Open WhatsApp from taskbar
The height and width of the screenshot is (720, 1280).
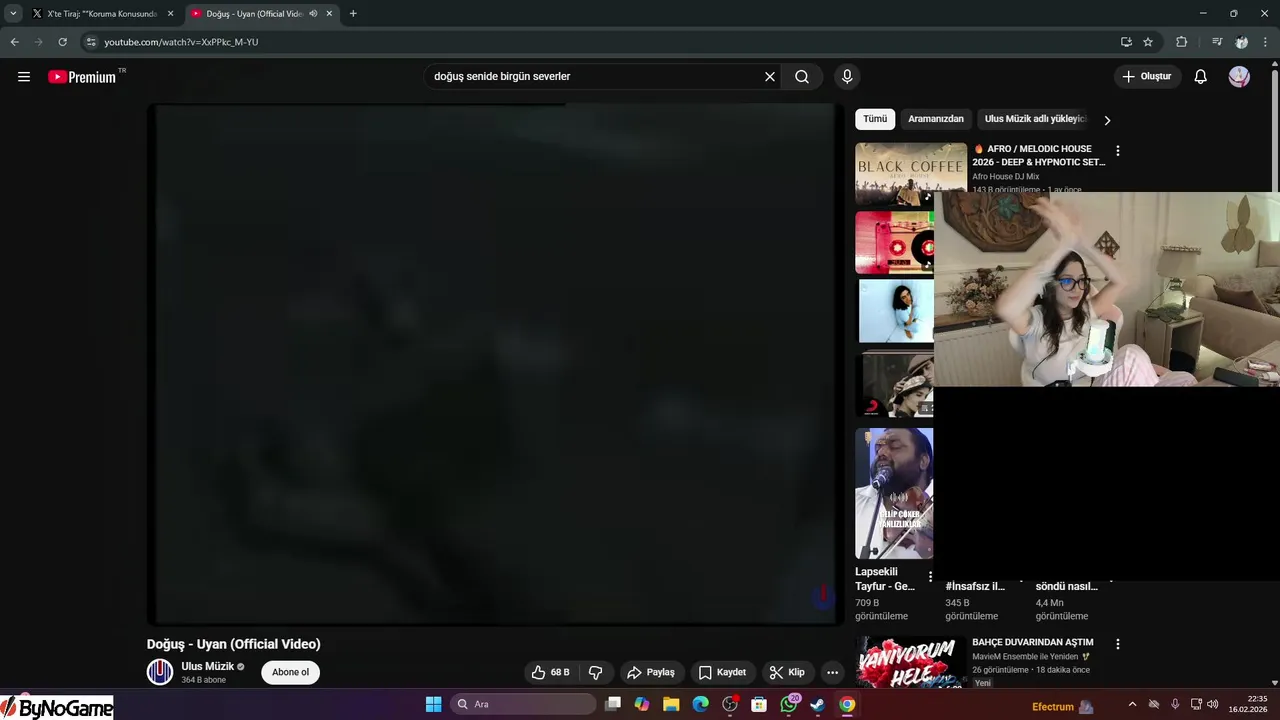click(789, 705)
